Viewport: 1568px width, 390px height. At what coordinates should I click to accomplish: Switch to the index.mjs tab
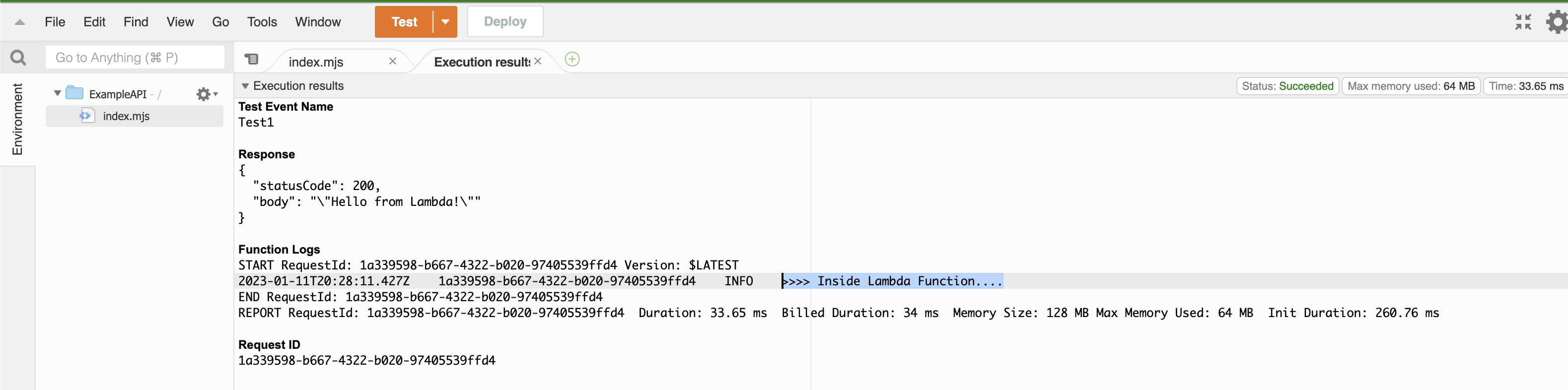(316, 62)
